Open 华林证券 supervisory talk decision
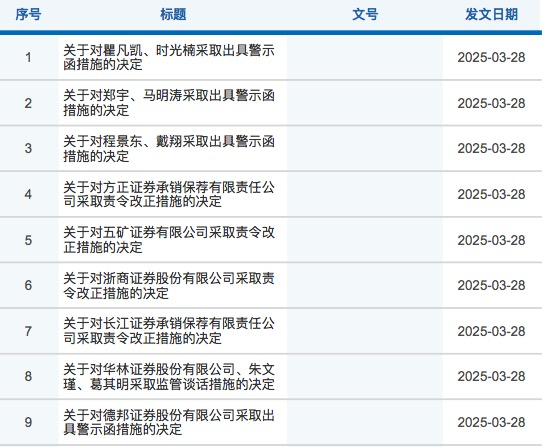548x447 pixels. coord(169,377)
